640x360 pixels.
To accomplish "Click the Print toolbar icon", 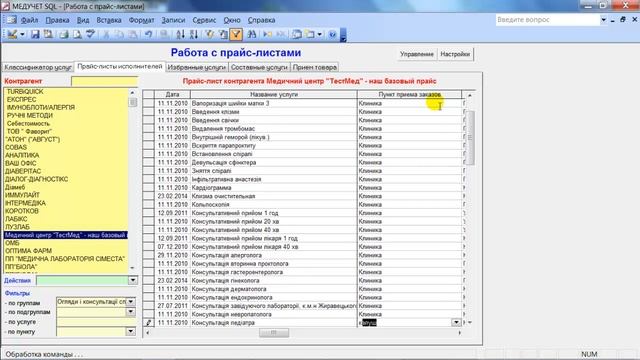I will [64, 35].
